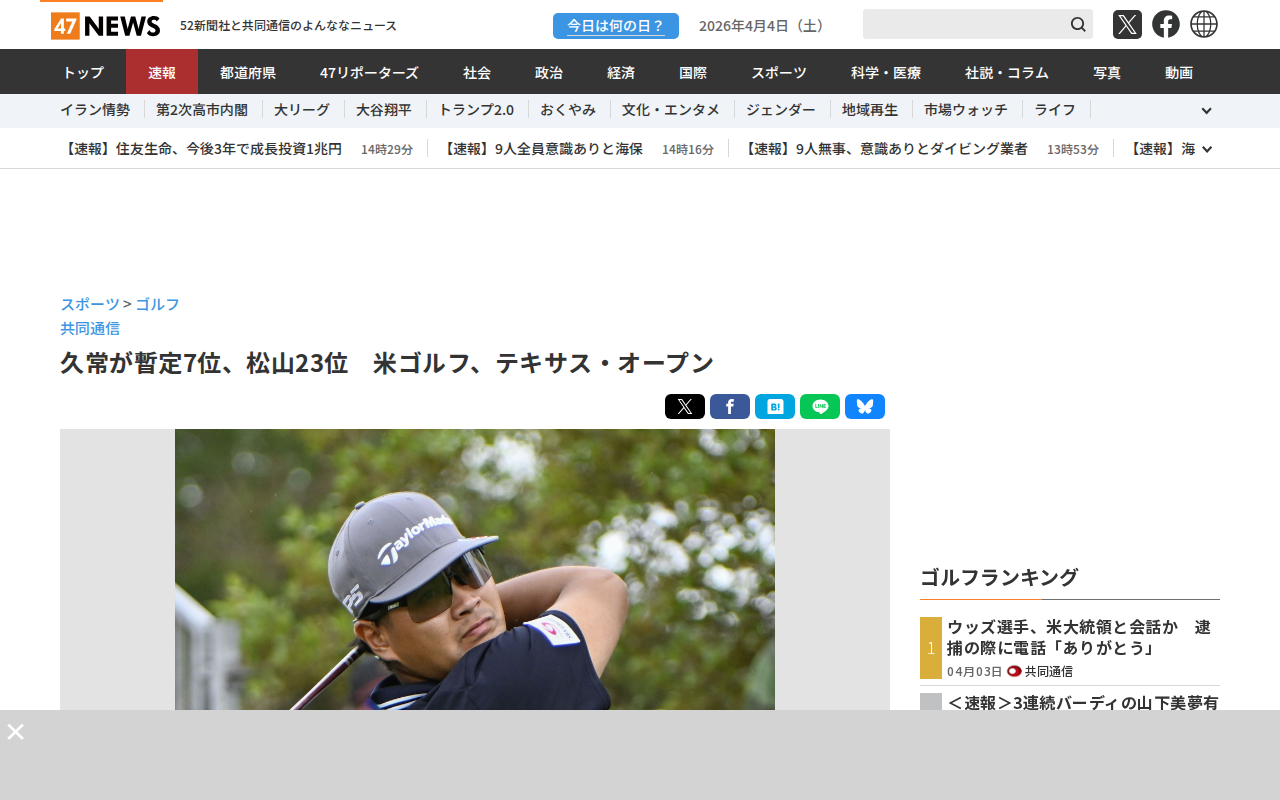Open the ゴルフ breadcrumb link
The height and width of the screenshot is (800, 1280).
[x=158, y=304]
